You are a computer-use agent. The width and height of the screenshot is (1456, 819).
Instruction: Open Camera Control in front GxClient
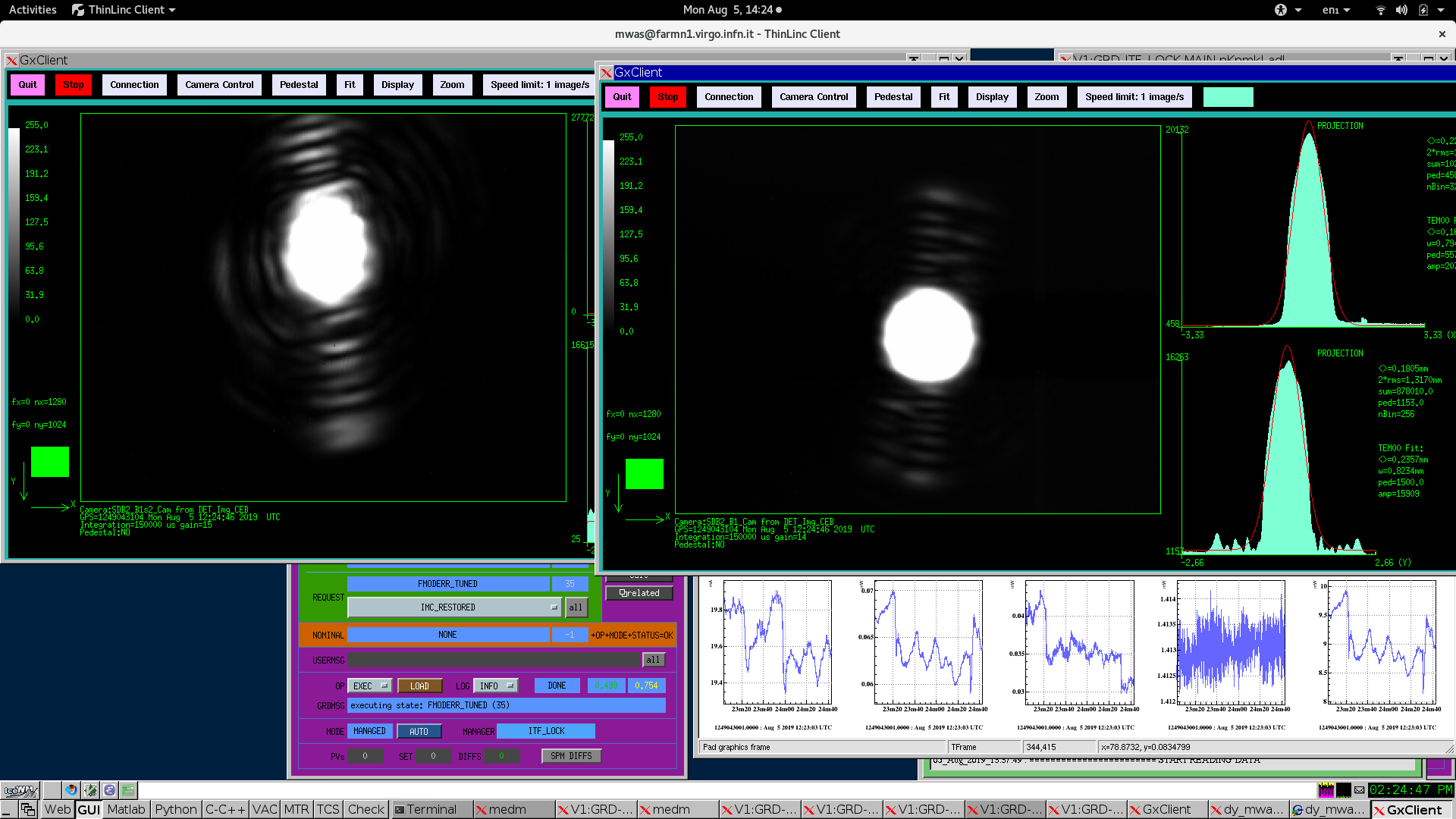click(x=814, y=97)
